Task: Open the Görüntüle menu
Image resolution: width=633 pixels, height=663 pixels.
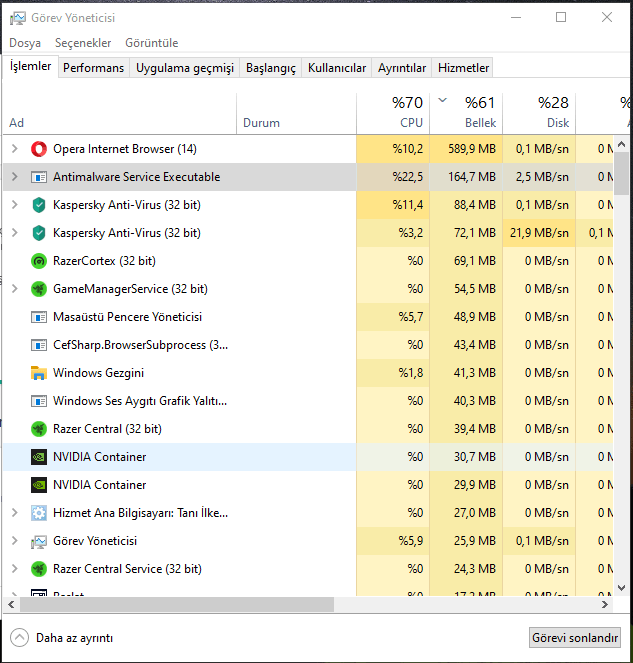Action: click(151, 43)
